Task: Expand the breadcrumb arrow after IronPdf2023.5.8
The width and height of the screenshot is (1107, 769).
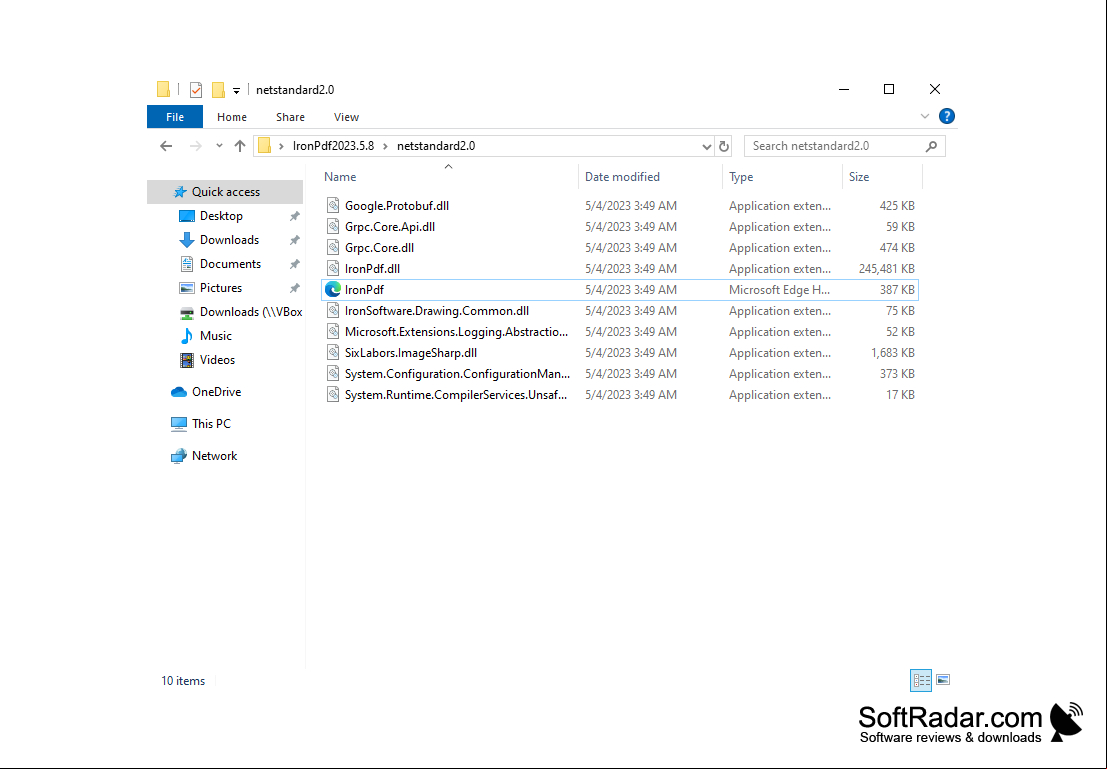Action: tap(385, 146)
